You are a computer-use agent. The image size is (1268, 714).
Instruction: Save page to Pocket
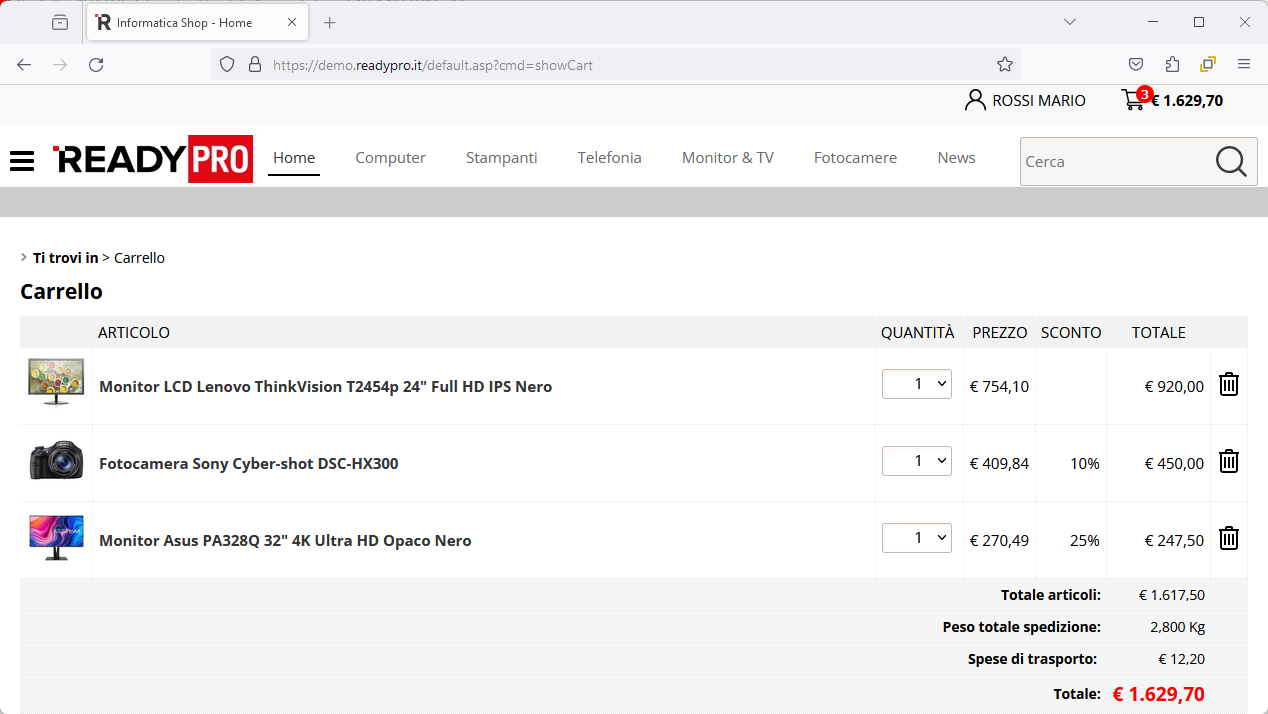1136,65
